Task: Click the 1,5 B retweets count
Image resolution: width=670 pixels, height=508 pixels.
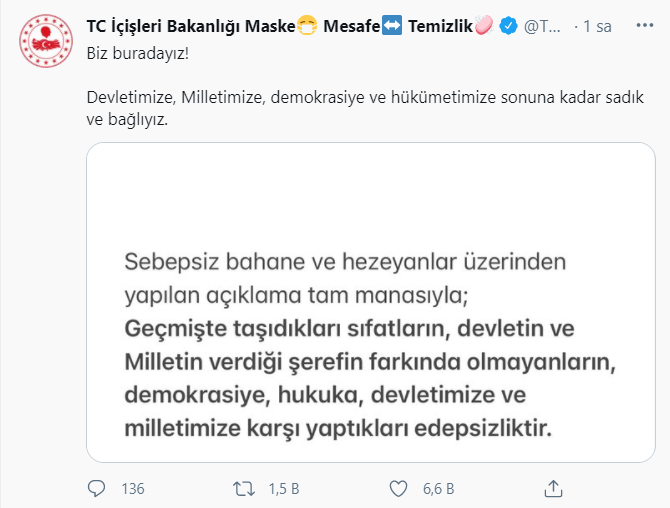Action: coord(284,489)
